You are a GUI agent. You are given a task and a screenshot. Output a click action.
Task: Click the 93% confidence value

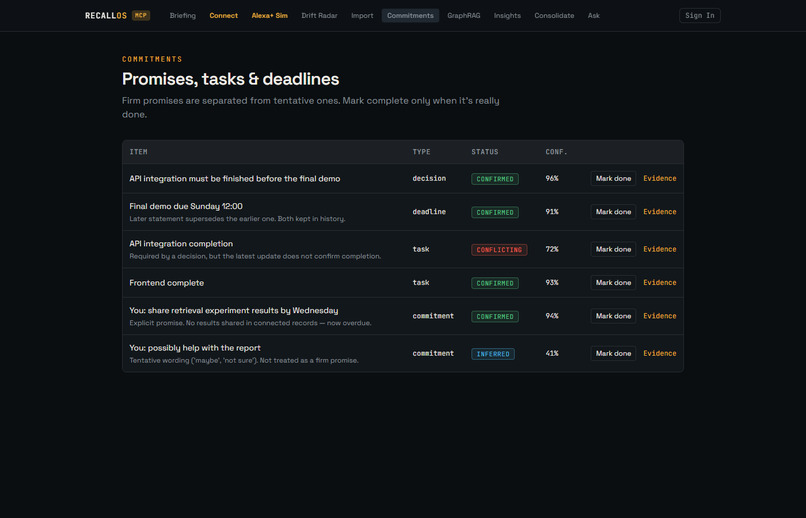click(552, 283)
